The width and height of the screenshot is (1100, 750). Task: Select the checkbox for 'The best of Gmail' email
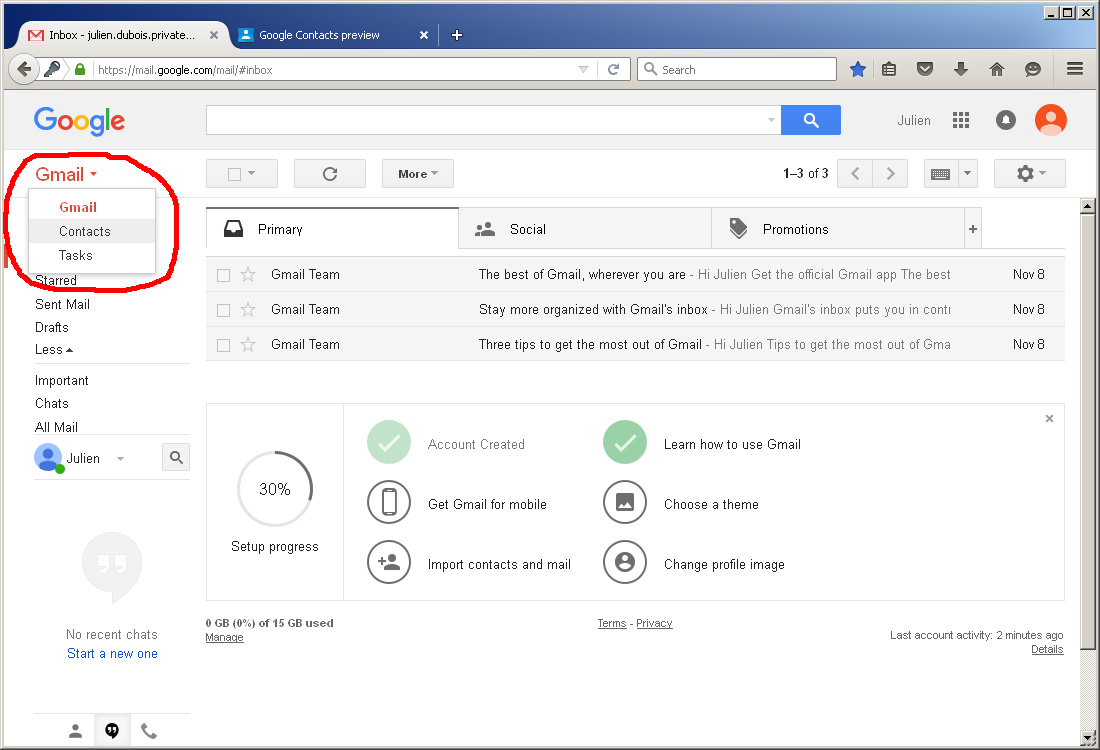[x=223, y=275]
